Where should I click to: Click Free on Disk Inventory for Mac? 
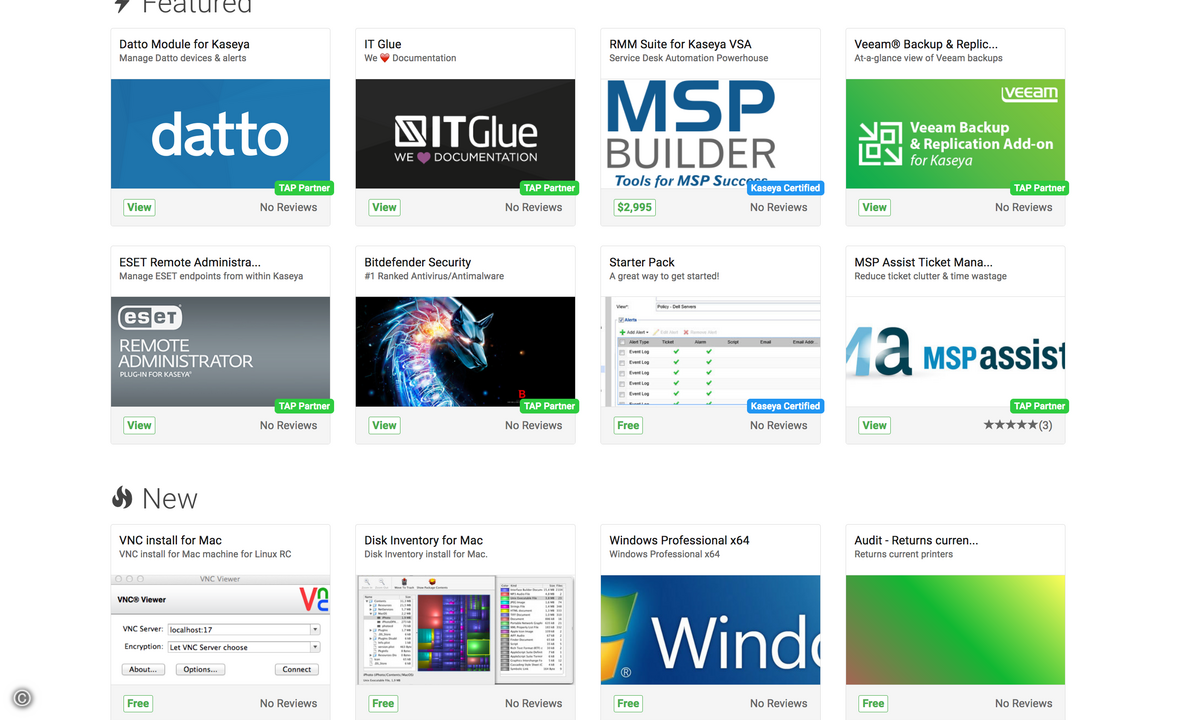pyautogui.click(x=383, y=703)
